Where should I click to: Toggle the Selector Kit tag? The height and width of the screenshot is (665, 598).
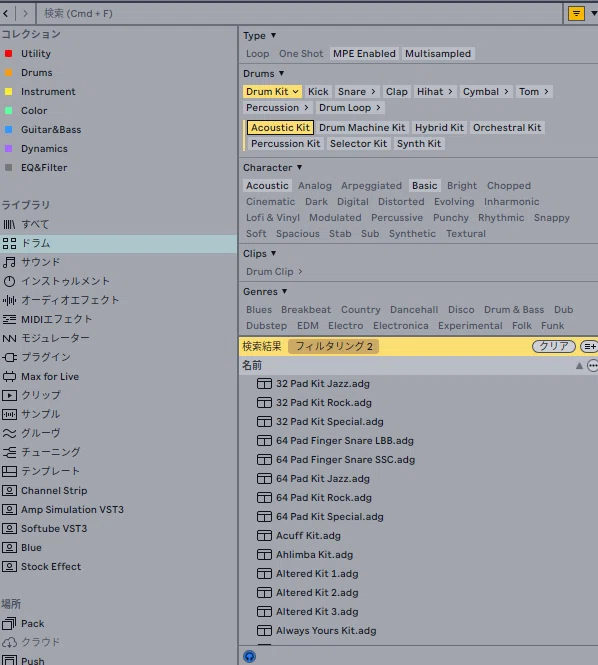click(x=358, y=144)
